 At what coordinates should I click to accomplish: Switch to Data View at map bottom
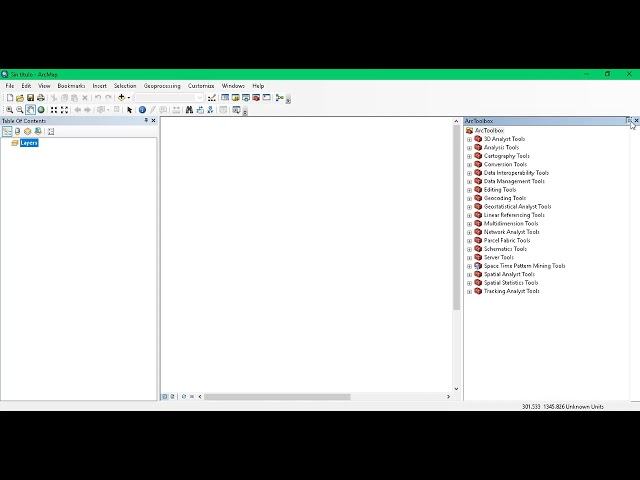coord(165,396)
